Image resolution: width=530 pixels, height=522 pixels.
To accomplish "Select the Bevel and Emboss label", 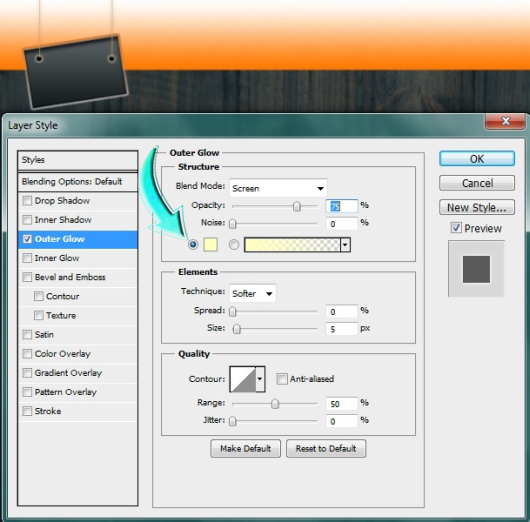I will [x=70, y=277].
